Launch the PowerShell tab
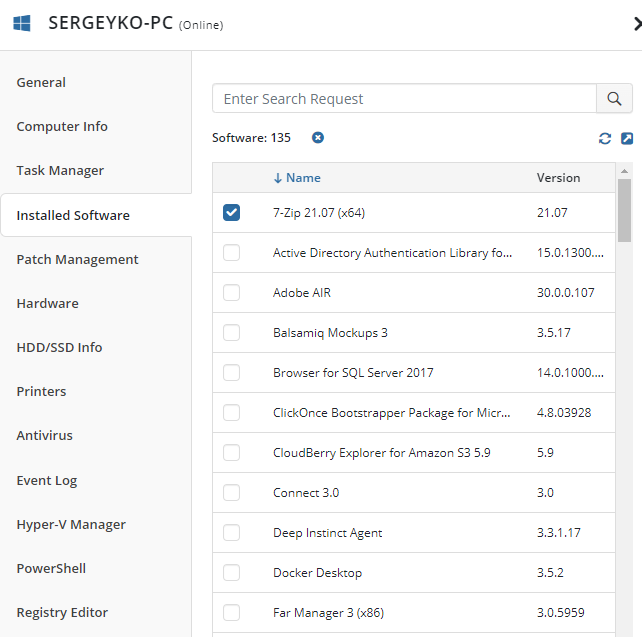The image size is (642, 637). click(x=51, y=569)
